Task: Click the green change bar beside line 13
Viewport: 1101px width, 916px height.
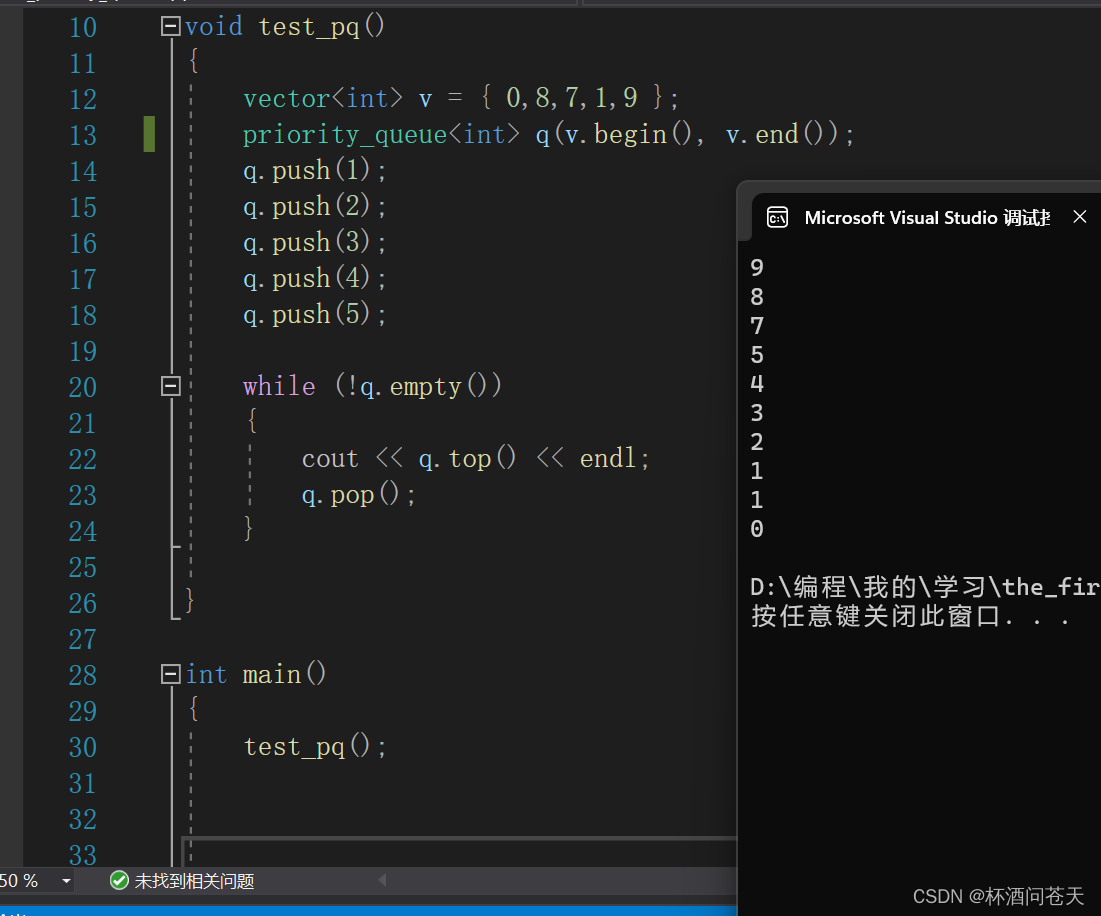Action: coord(149,133)
